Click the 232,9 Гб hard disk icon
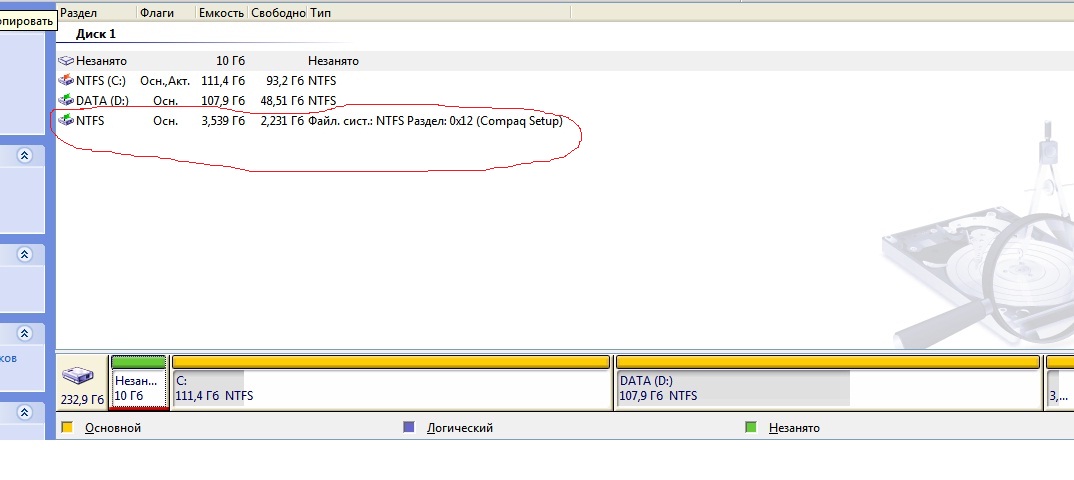 77,376
